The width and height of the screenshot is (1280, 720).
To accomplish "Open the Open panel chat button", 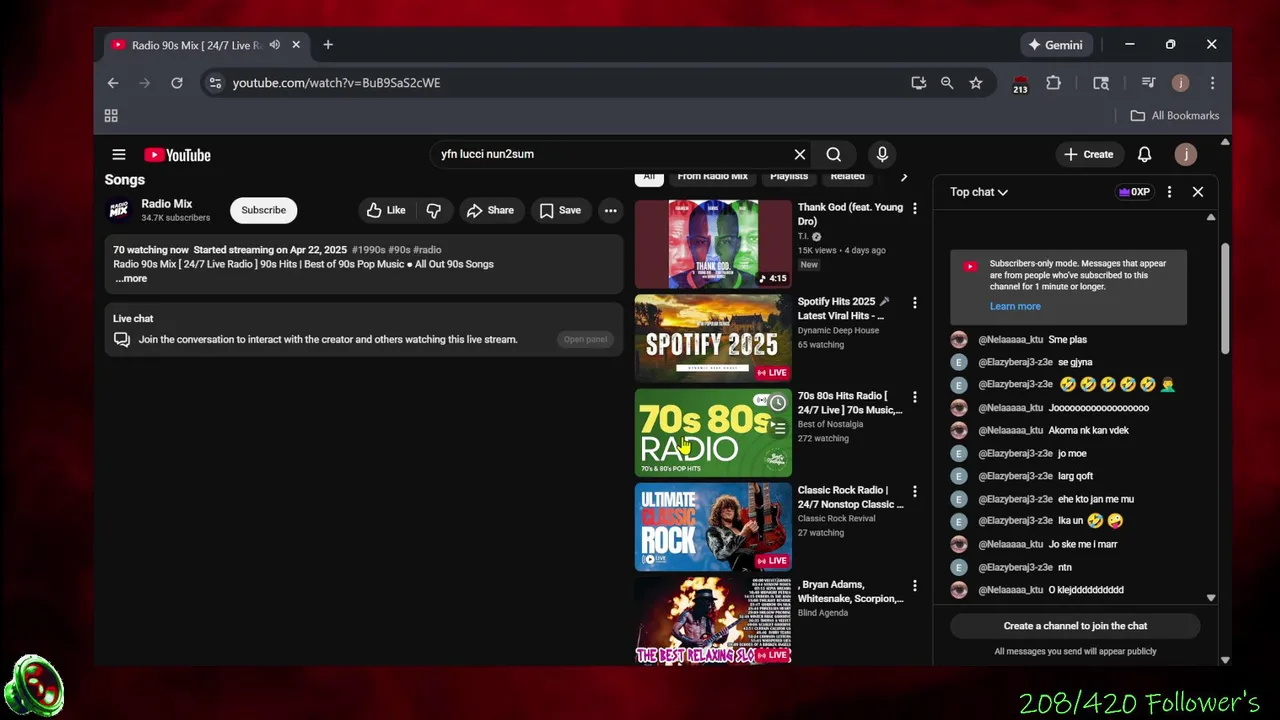I will (x=585, y=340).
